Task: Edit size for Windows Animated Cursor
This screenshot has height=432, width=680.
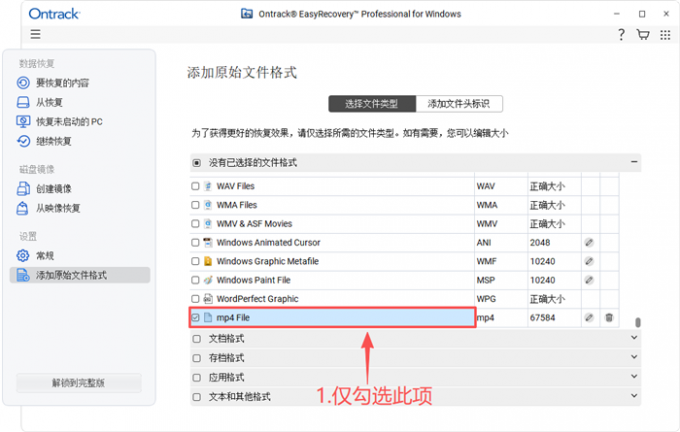Action: click(x=589, y=242)
